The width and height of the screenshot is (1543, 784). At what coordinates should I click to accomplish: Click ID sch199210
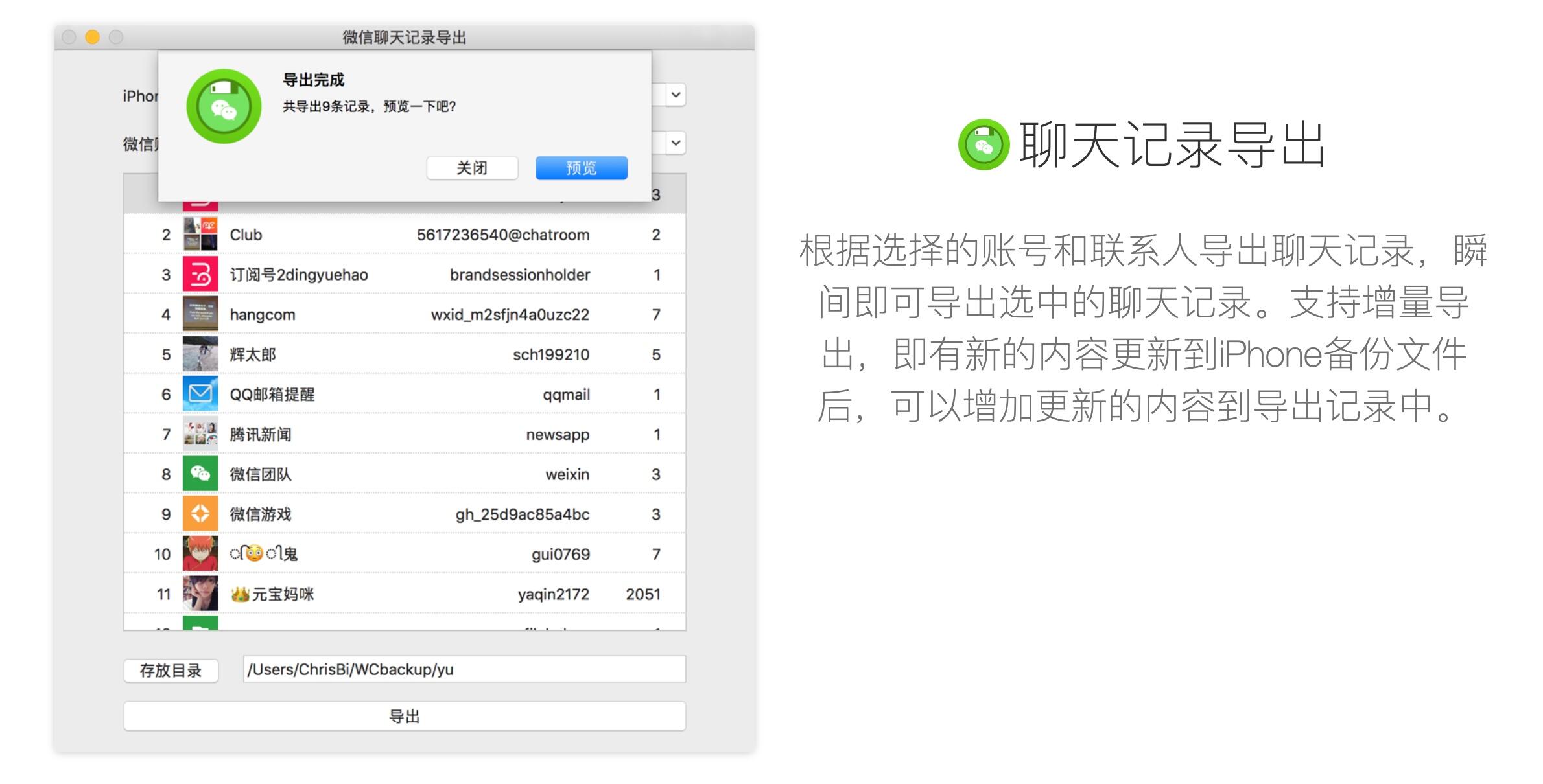tap(551, 354)
